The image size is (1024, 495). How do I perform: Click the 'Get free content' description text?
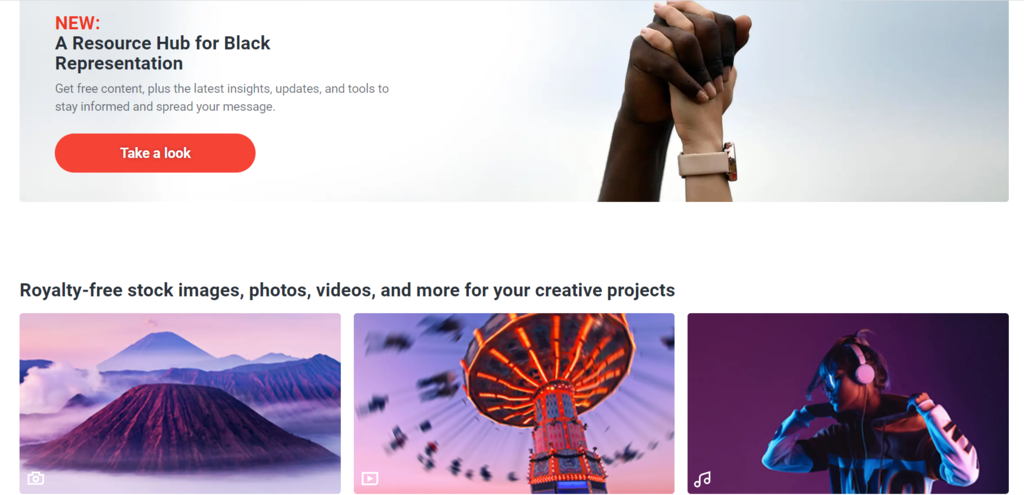[x=222, y=97]
